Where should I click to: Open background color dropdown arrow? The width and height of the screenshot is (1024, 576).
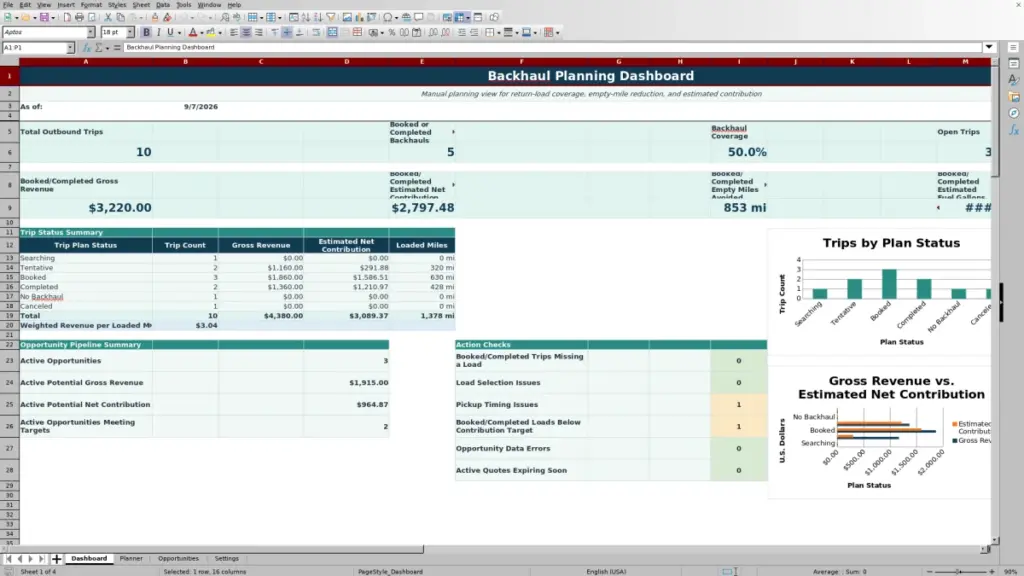(x=220, y=32)
